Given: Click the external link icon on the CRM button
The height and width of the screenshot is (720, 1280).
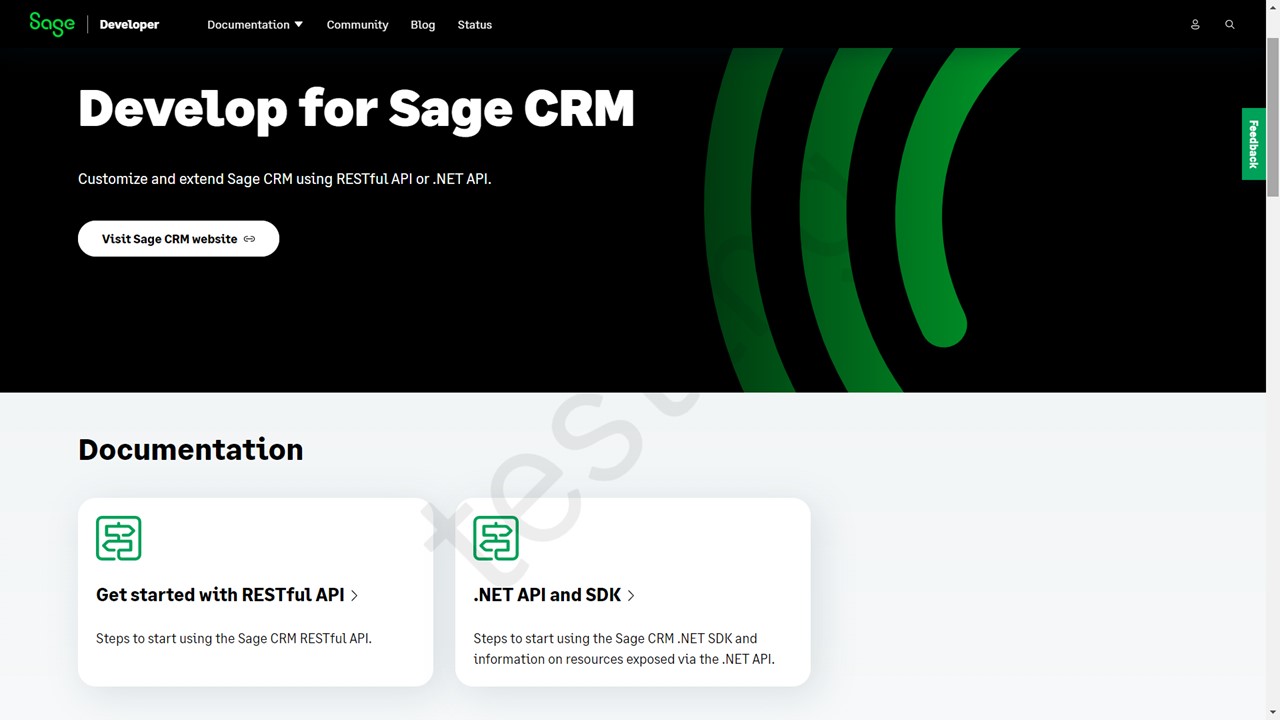Looking at the screenshot, I should 249,239.
